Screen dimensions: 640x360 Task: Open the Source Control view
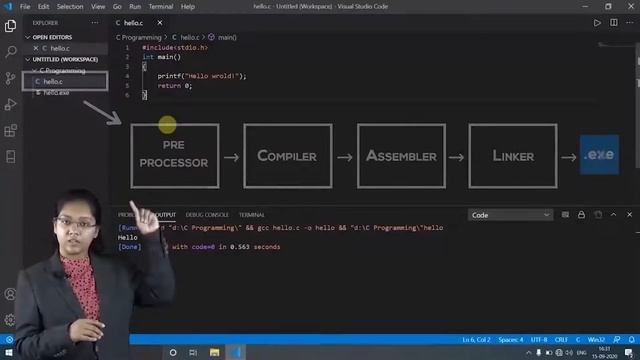[x=11, y=78]
